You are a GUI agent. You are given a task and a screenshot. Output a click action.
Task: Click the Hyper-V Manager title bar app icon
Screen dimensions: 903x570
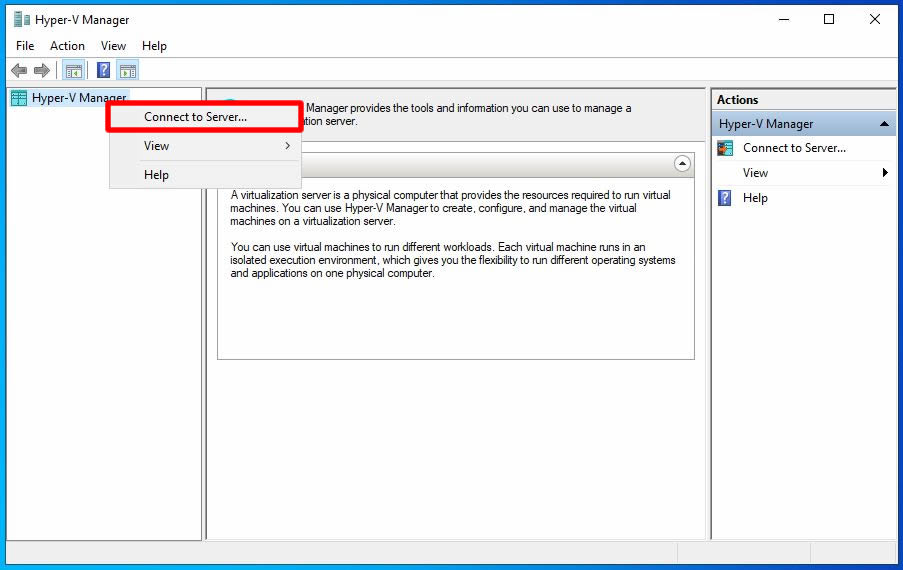point(21,20)
